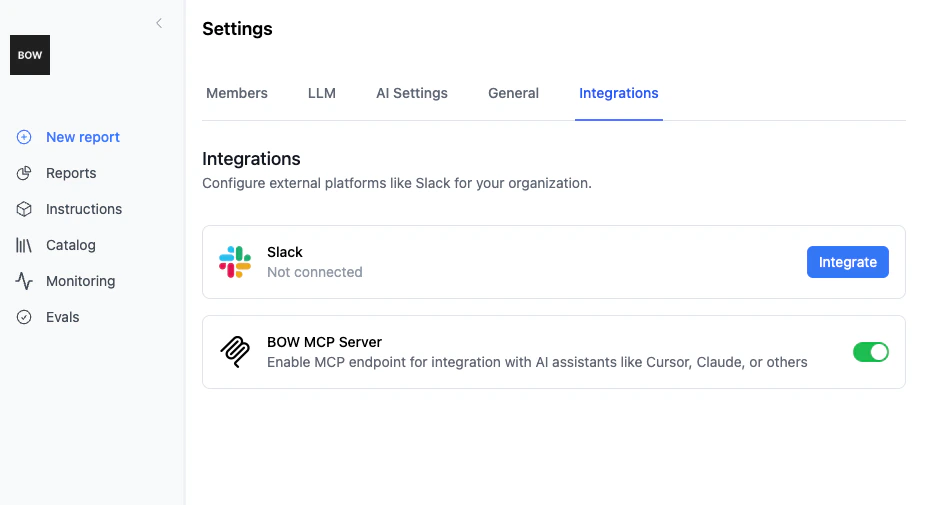Click the 'Slack' integration name
The image size is (951, 505).
(x=284, y=252)
